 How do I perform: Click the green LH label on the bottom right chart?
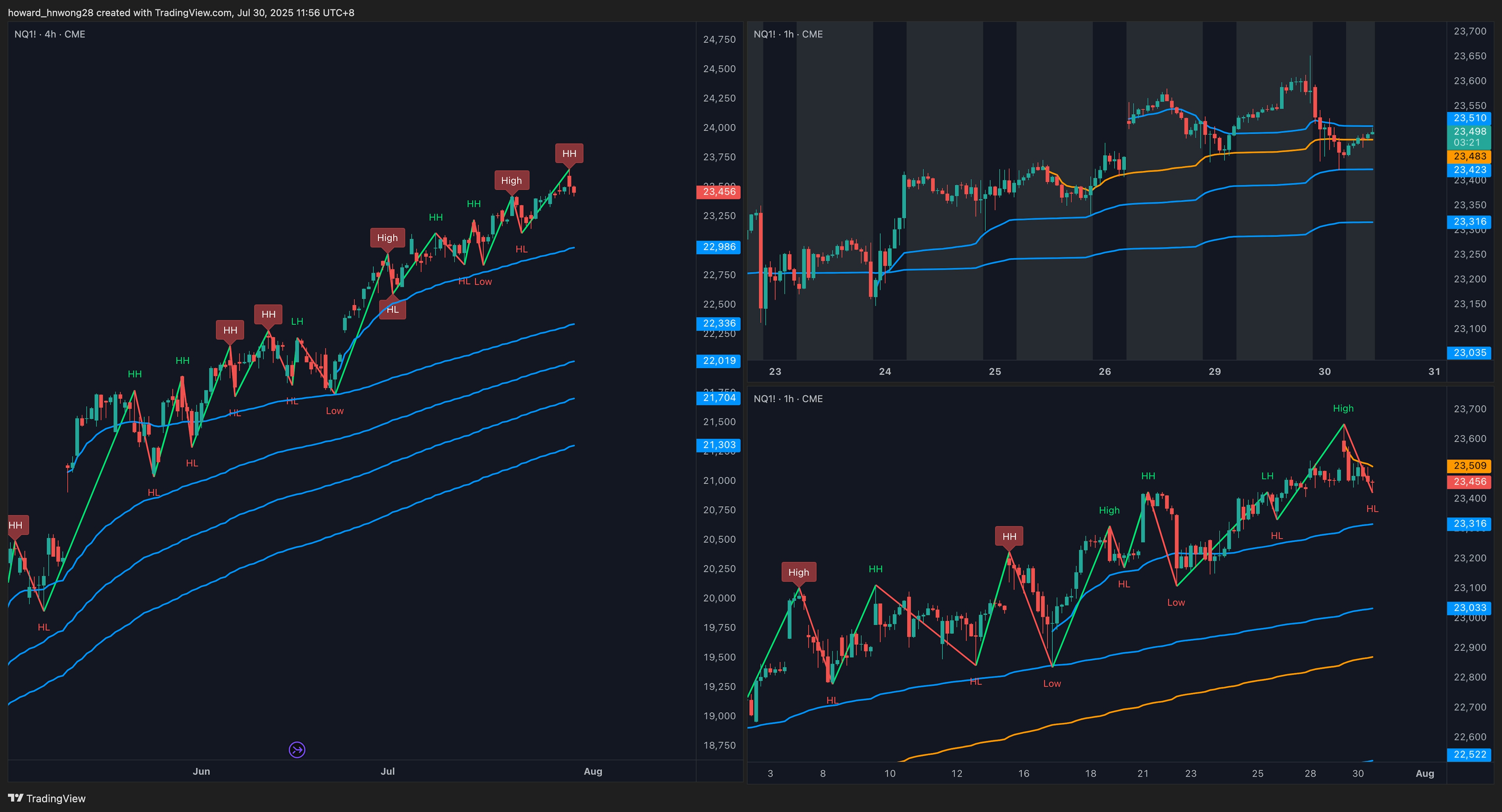(1268, 476)
